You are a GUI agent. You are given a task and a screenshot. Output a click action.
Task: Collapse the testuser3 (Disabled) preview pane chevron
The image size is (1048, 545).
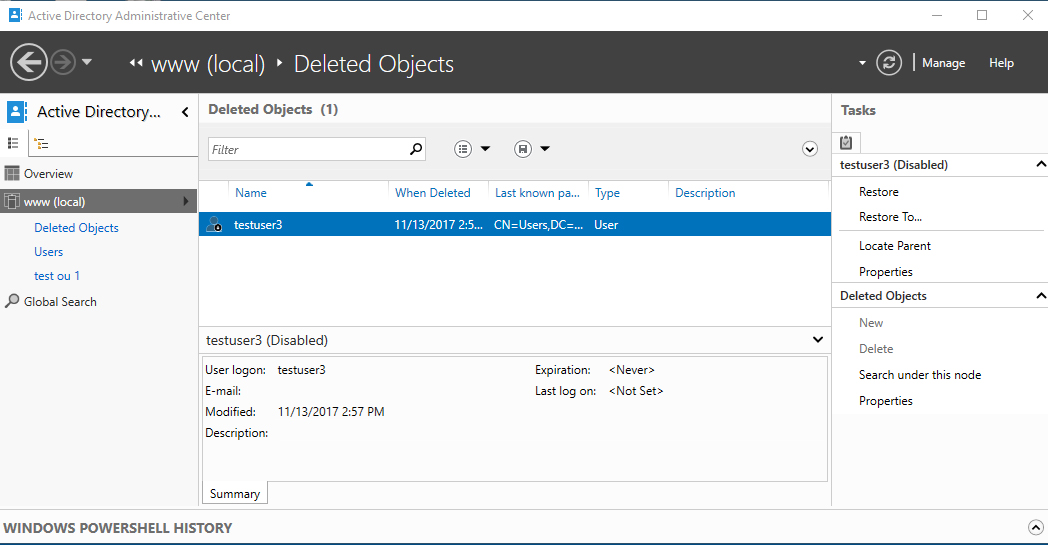click(817, 340)
